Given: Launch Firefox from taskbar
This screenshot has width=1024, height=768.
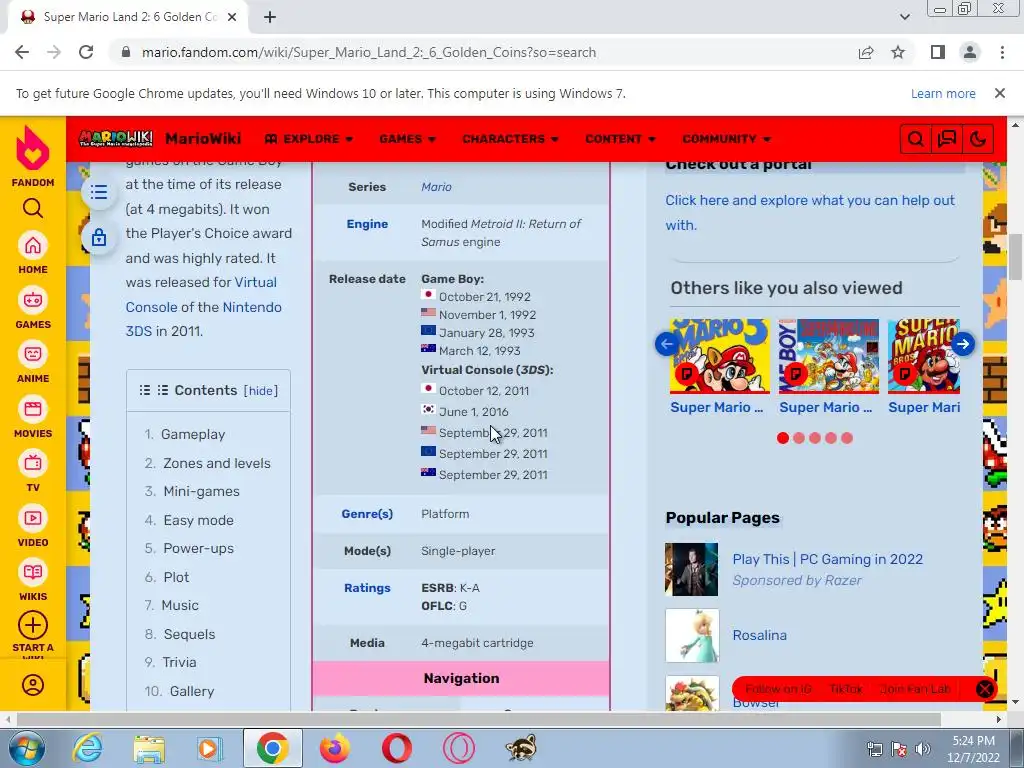Looking at the screenshot, I should 335,748.
